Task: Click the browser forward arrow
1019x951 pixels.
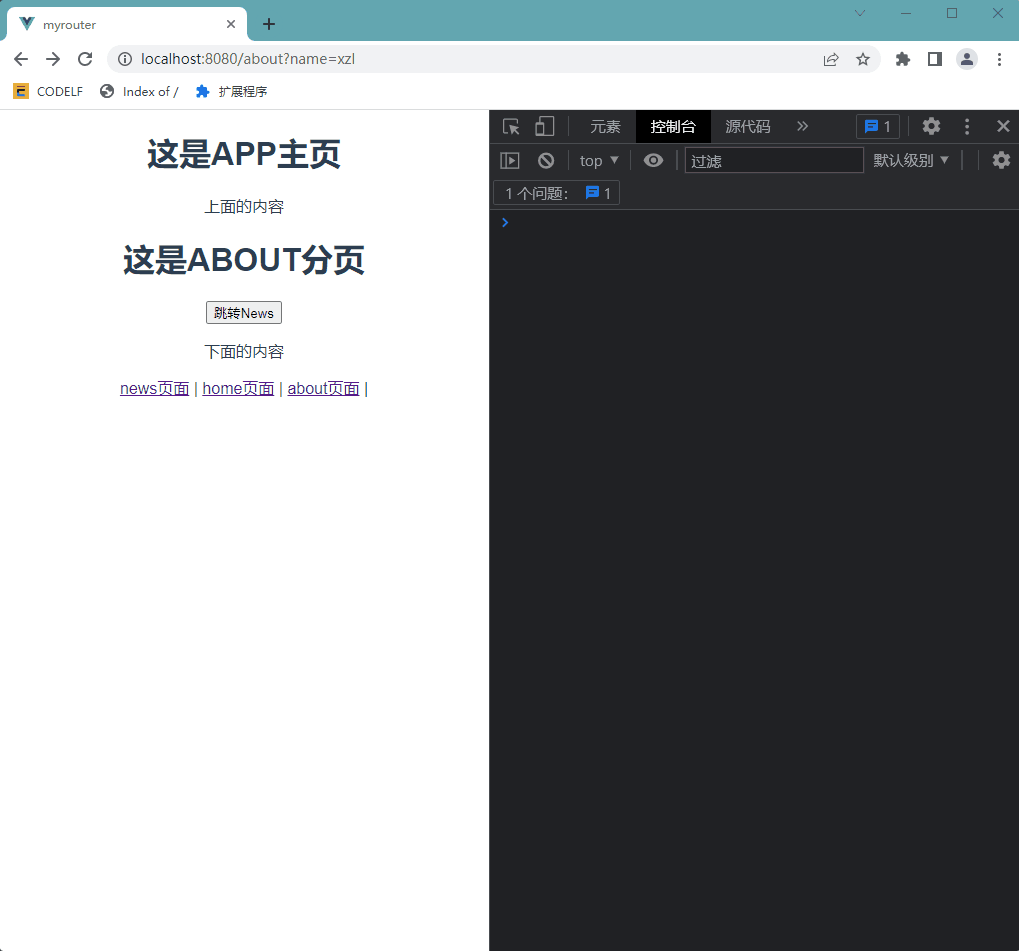Action: point(53,59)
